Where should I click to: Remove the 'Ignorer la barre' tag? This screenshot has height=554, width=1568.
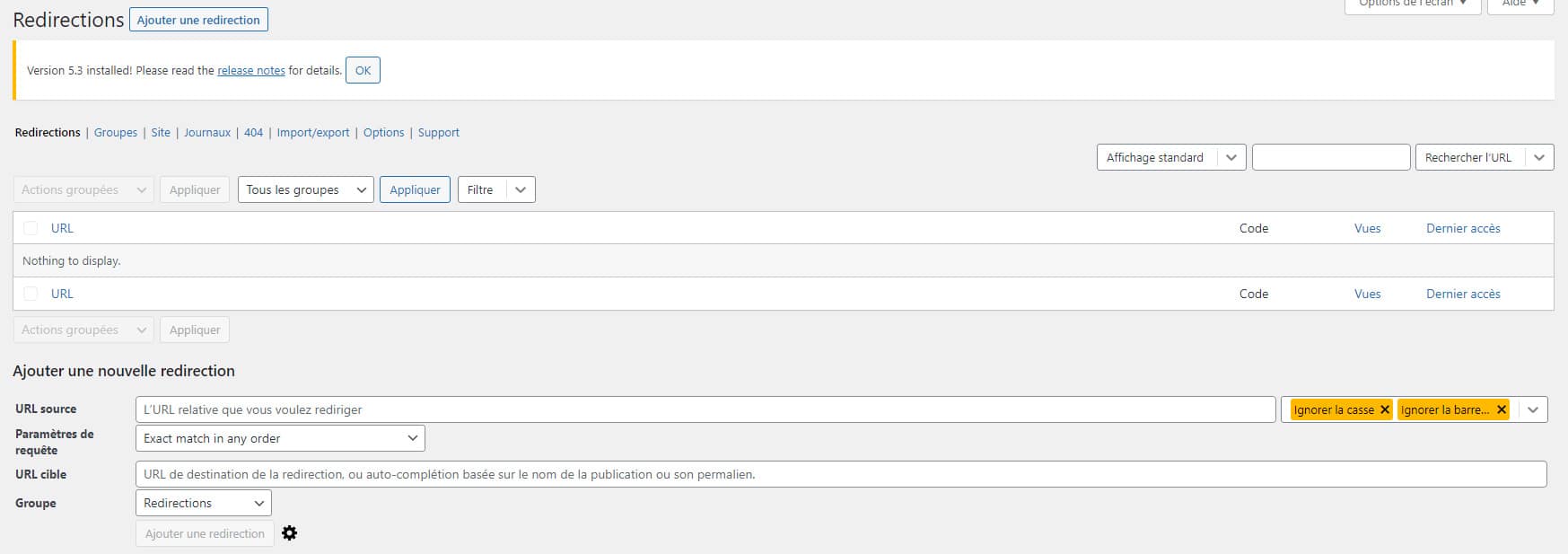point(1502,409)
